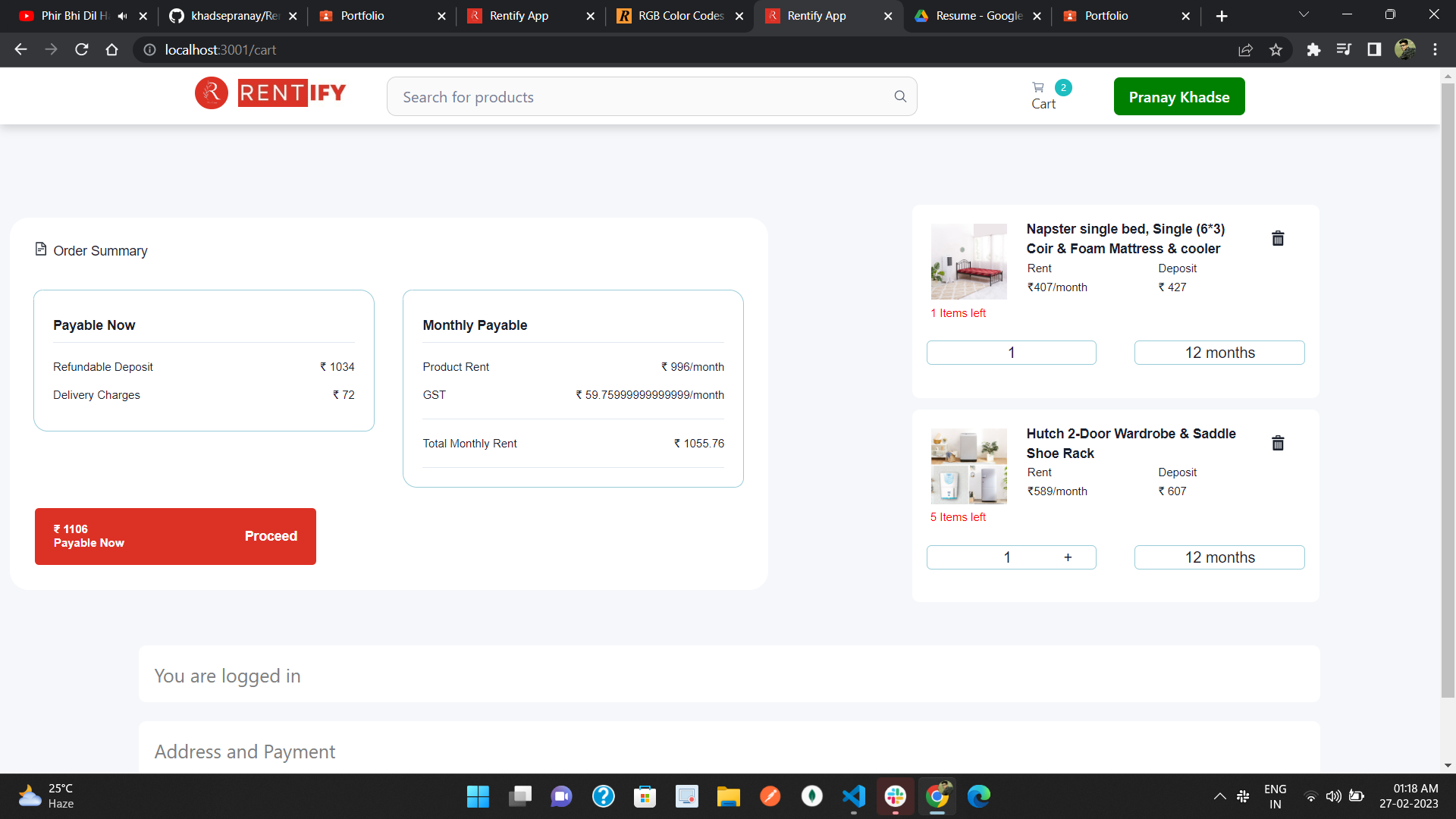Click the Pranay Khadse account button
Screen dimensions: 1456x819
click(x=1178, y=97)
